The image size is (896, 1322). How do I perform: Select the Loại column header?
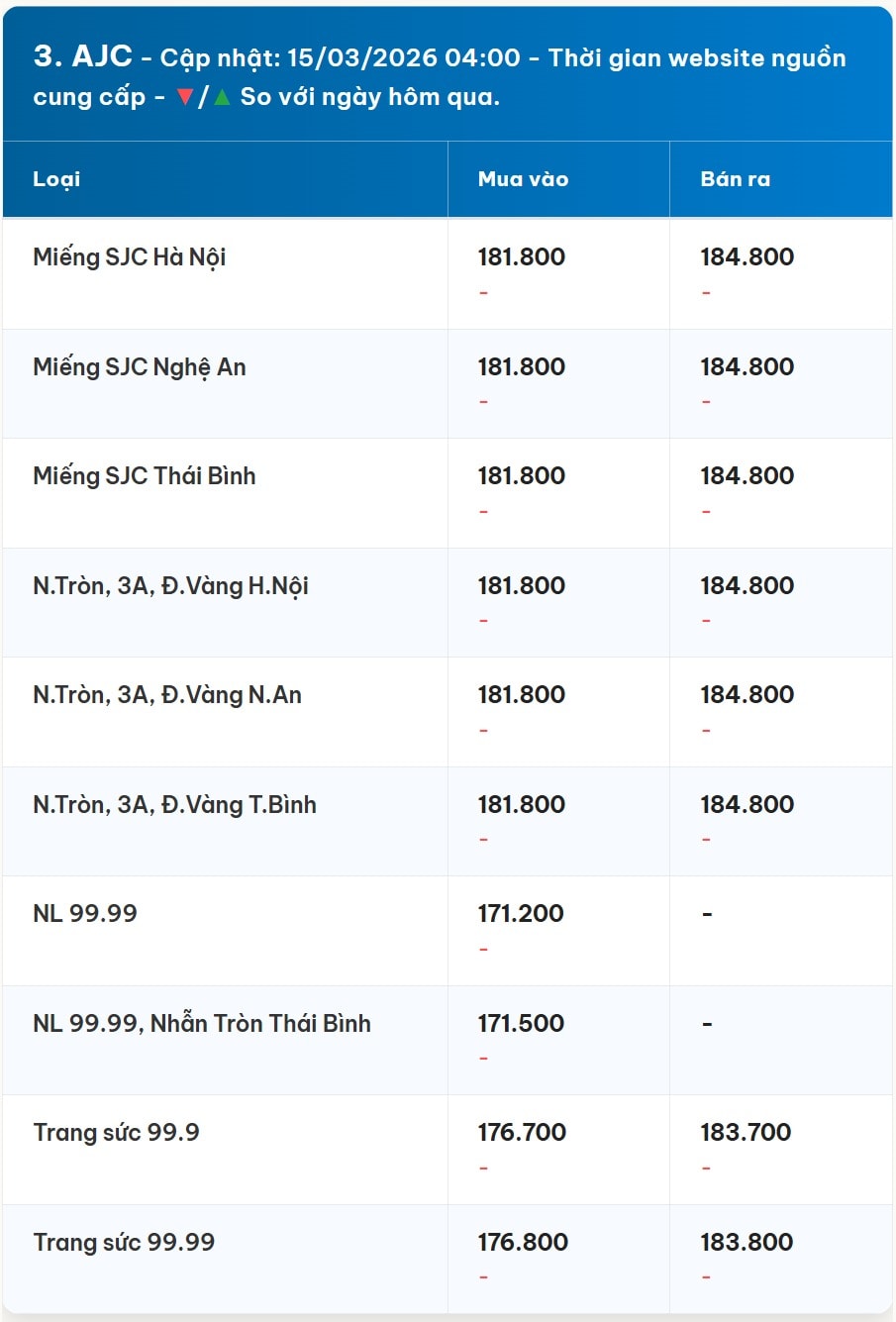(x=56, y=179)
